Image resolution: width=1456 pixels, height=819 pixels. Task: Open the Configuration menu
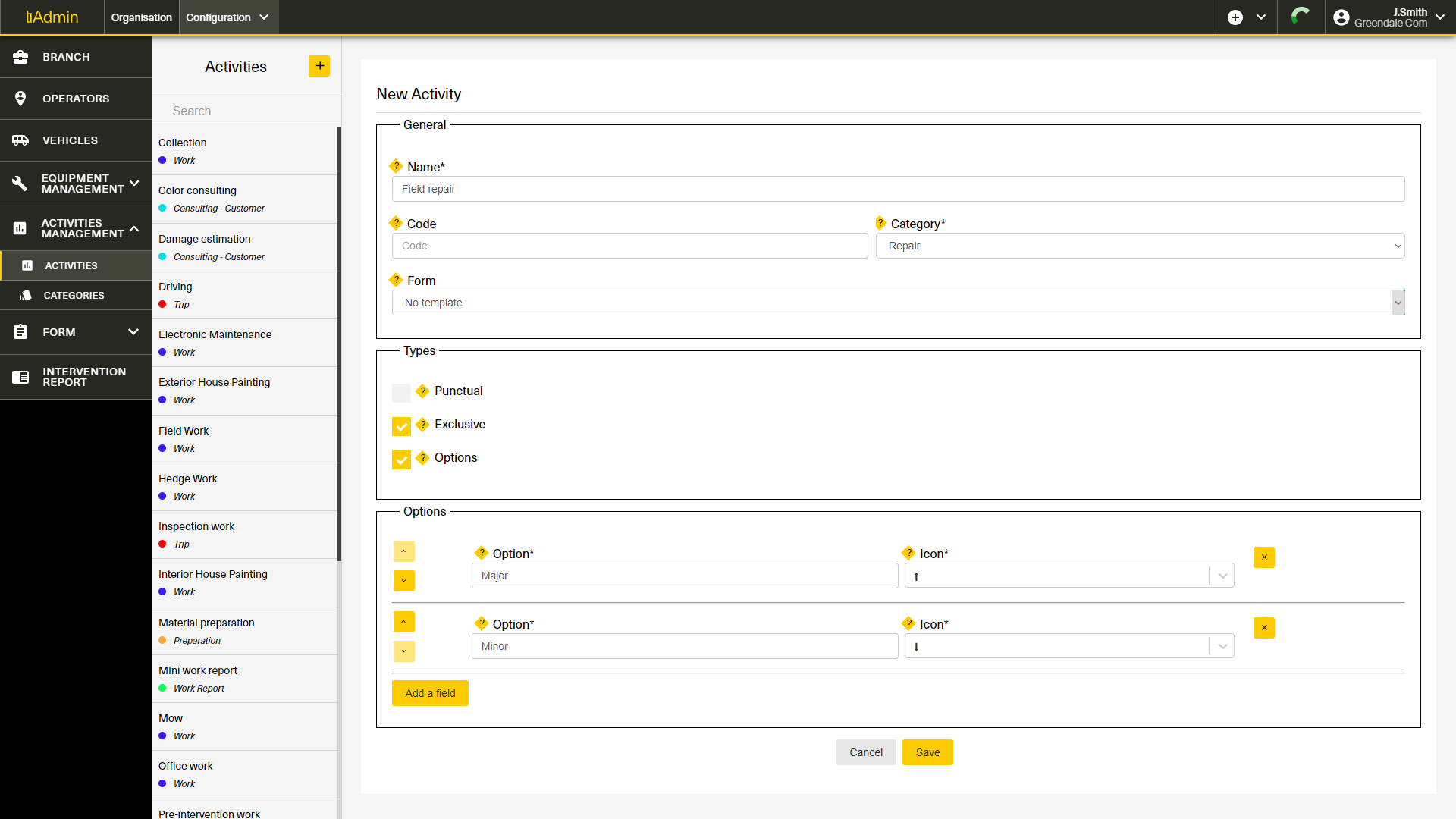tap(227, 17)
